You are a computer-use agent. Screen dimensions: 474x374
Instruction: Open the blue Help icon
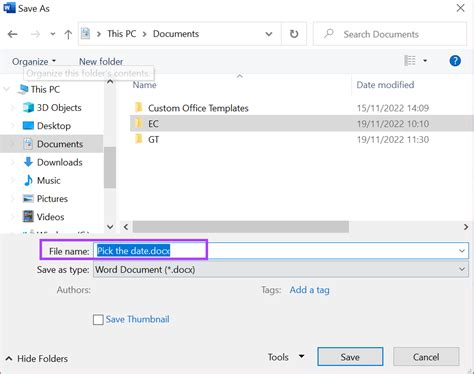pos(455,61)
